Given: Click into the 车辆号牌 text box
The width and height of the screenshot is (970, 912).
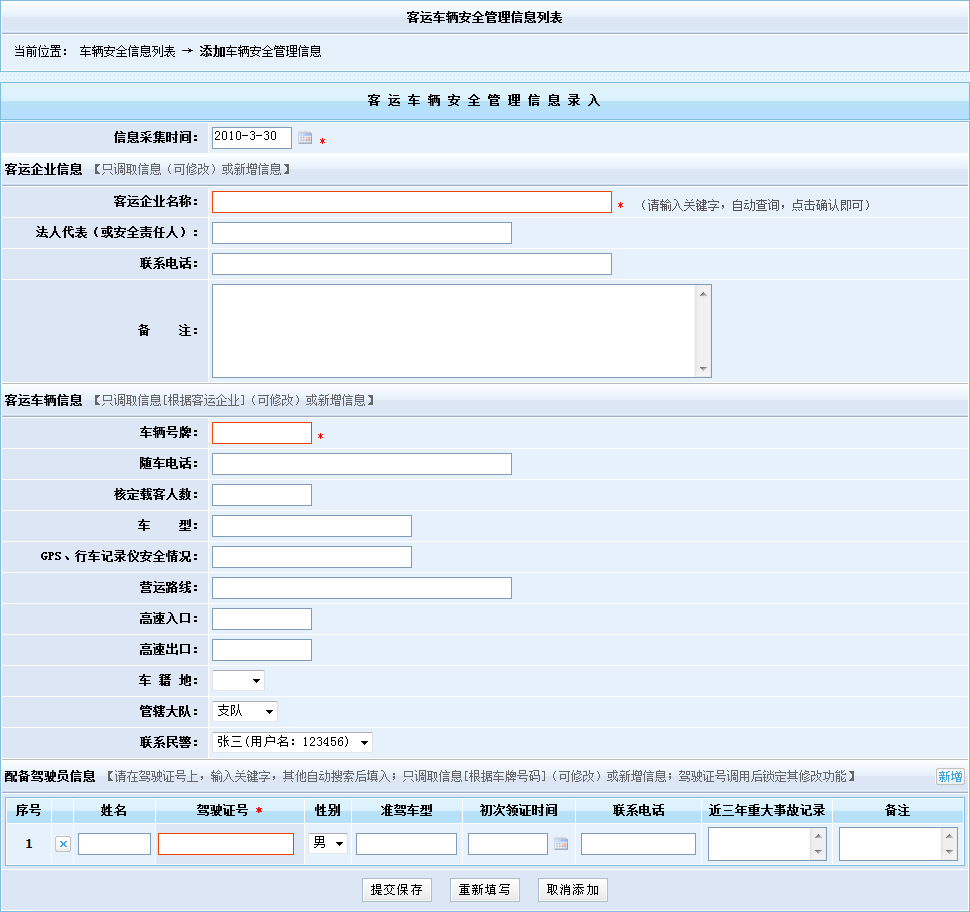Looking at the screenshot, I should click(261, 433).
